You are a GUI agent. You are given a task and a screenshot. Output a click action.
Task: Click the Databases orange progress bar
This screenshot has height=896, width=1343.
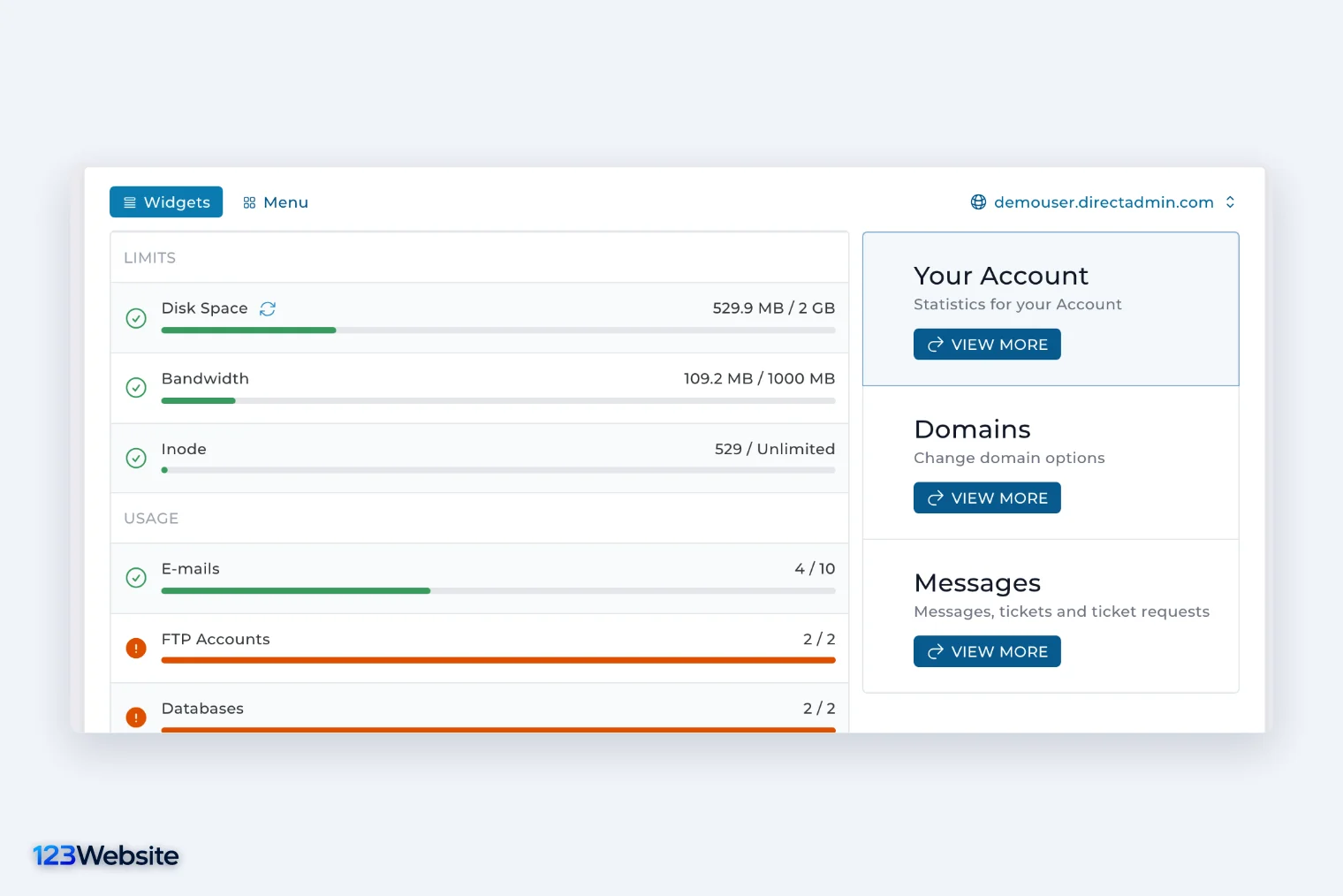tap(498, 730)
